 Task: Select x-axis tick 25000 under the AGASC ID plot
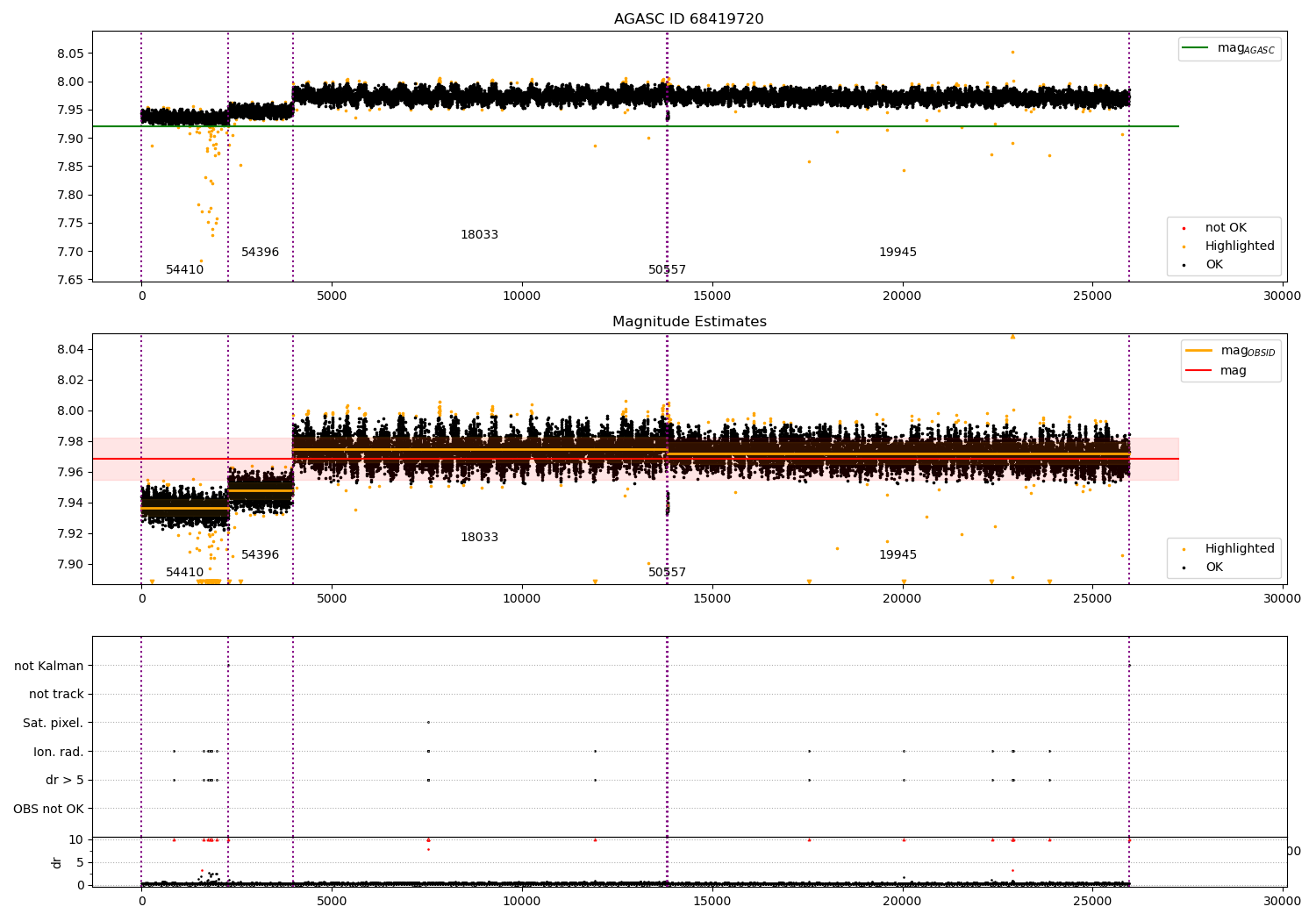(1092, 296)
